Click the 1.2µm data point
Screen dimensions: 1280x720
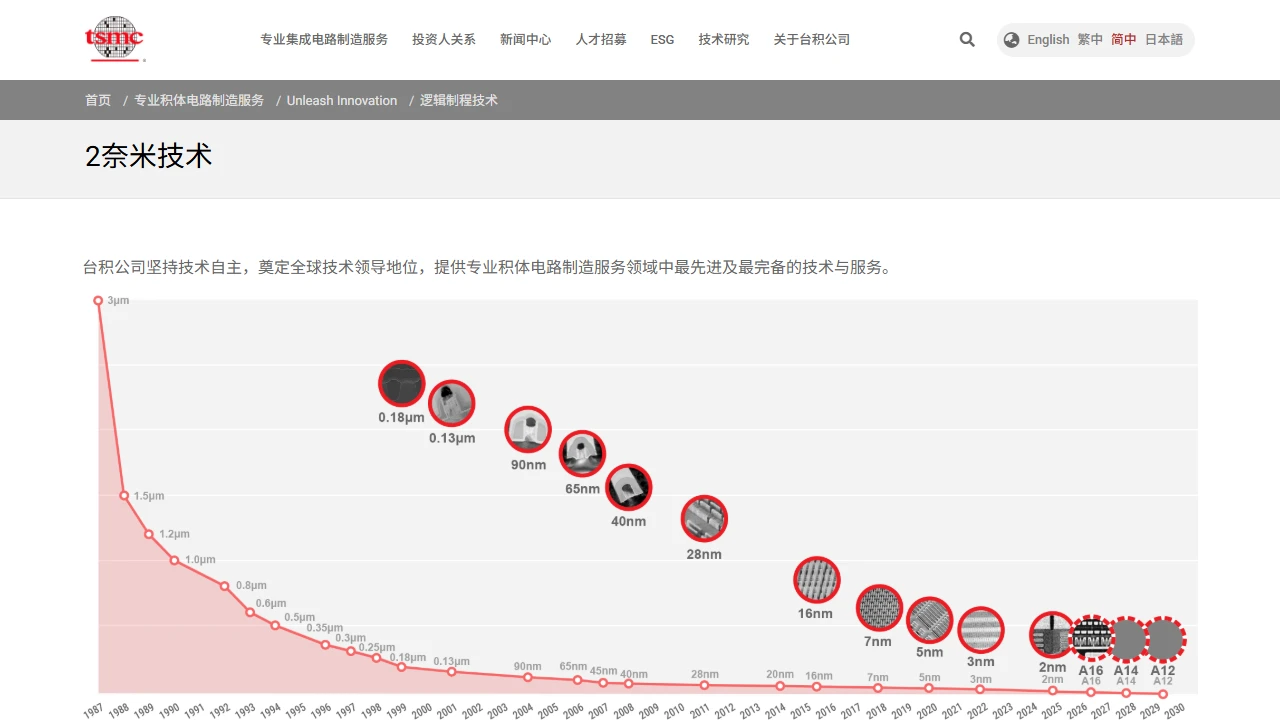click(149, 534)
